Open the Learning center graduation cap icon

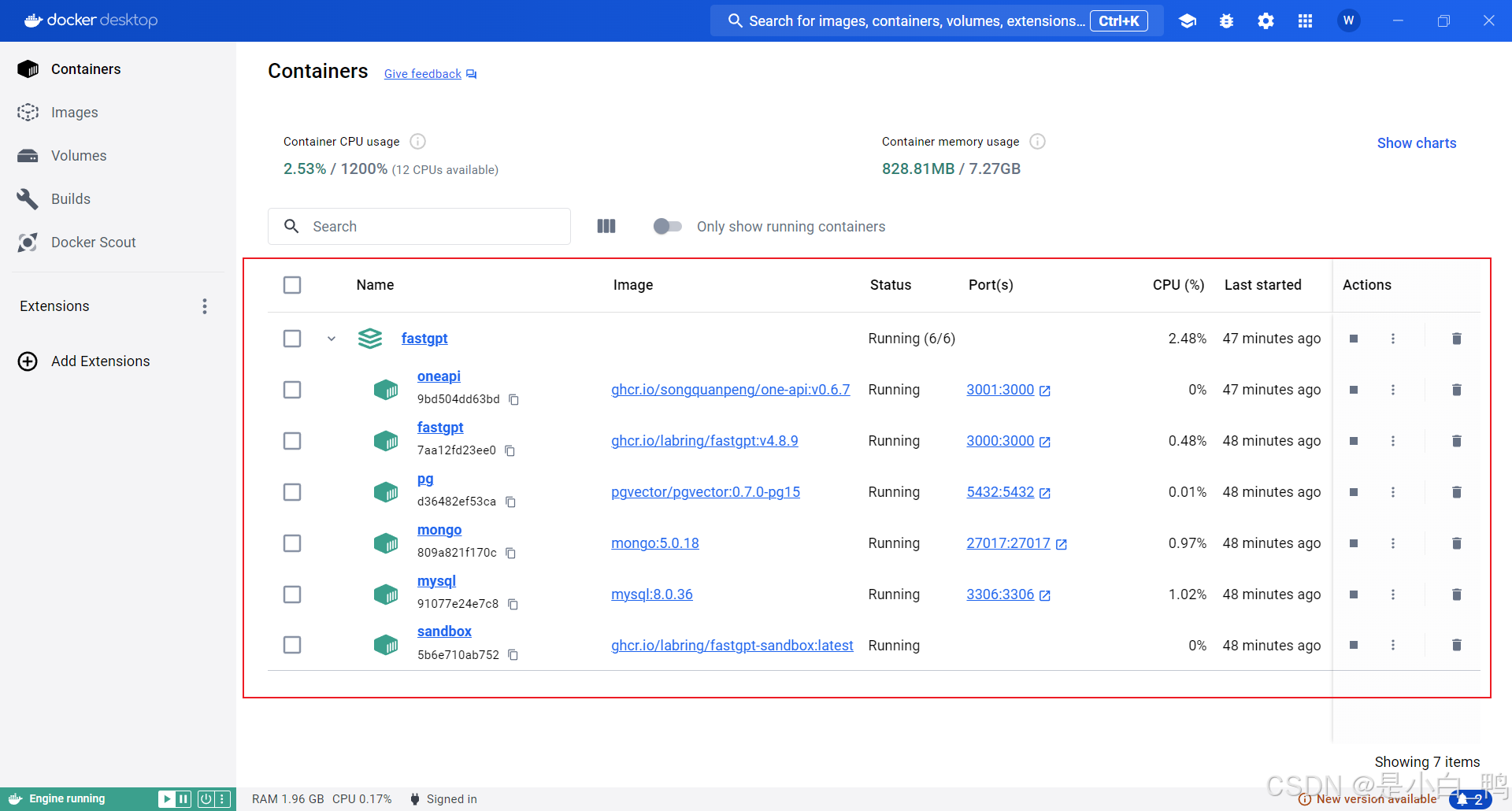pos(1188,21)
